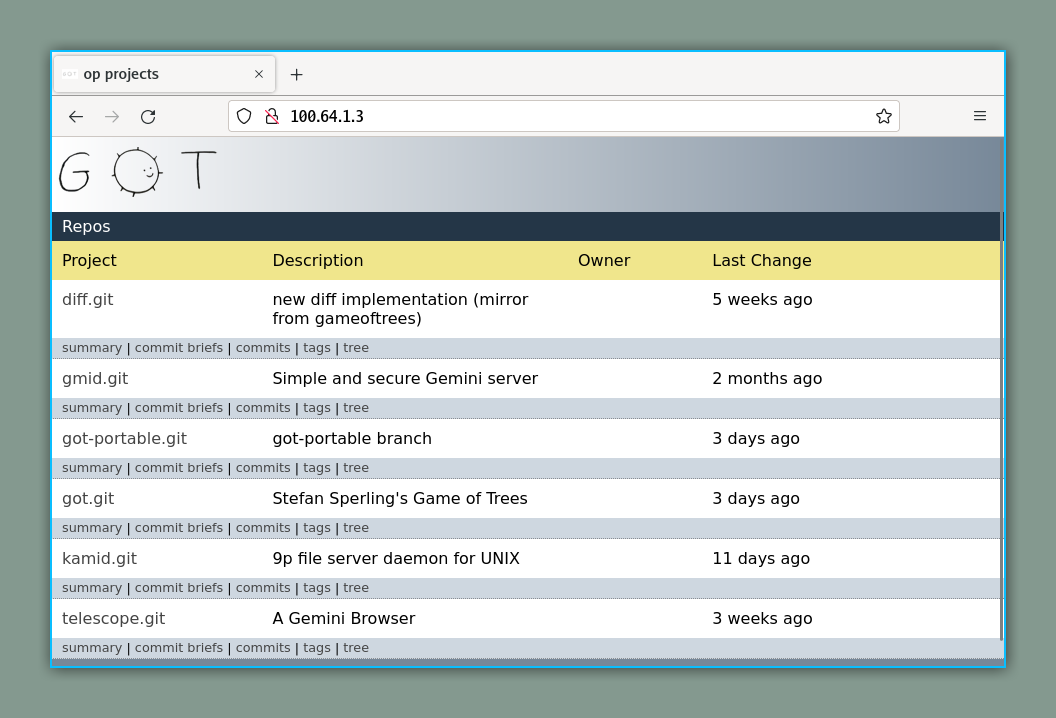The image size is (1056, 718).
Task: Click the GOT logo in the header
Action: [137, 172]
